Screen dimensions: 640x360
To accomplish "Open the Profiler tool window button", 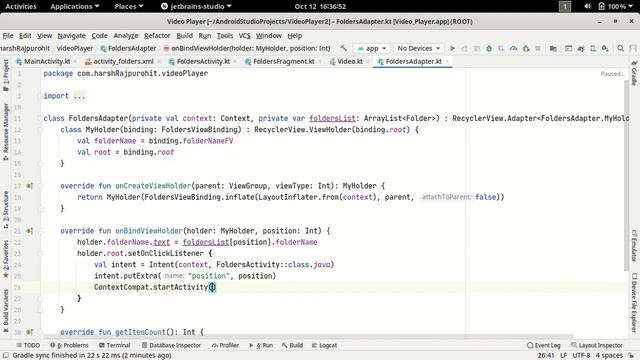I will click(x=225, y=345).
